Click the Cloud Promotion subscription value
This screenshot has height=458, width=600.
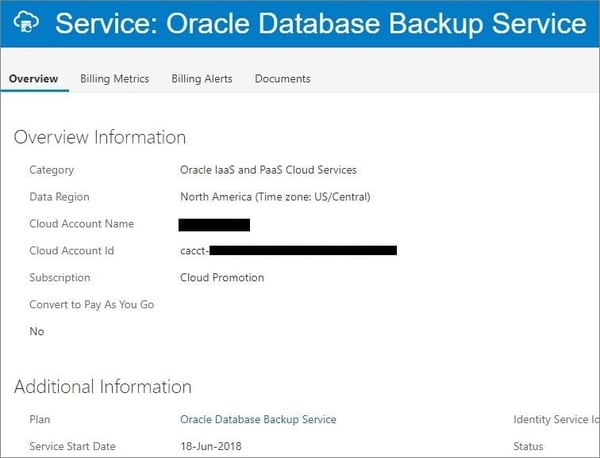(x=222, y=278)
